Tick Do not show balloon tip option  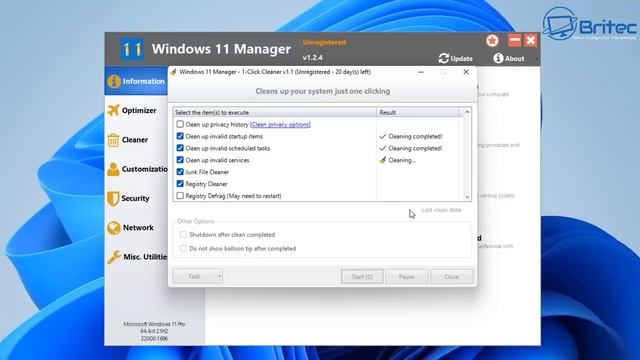click(x=183, y=249)
